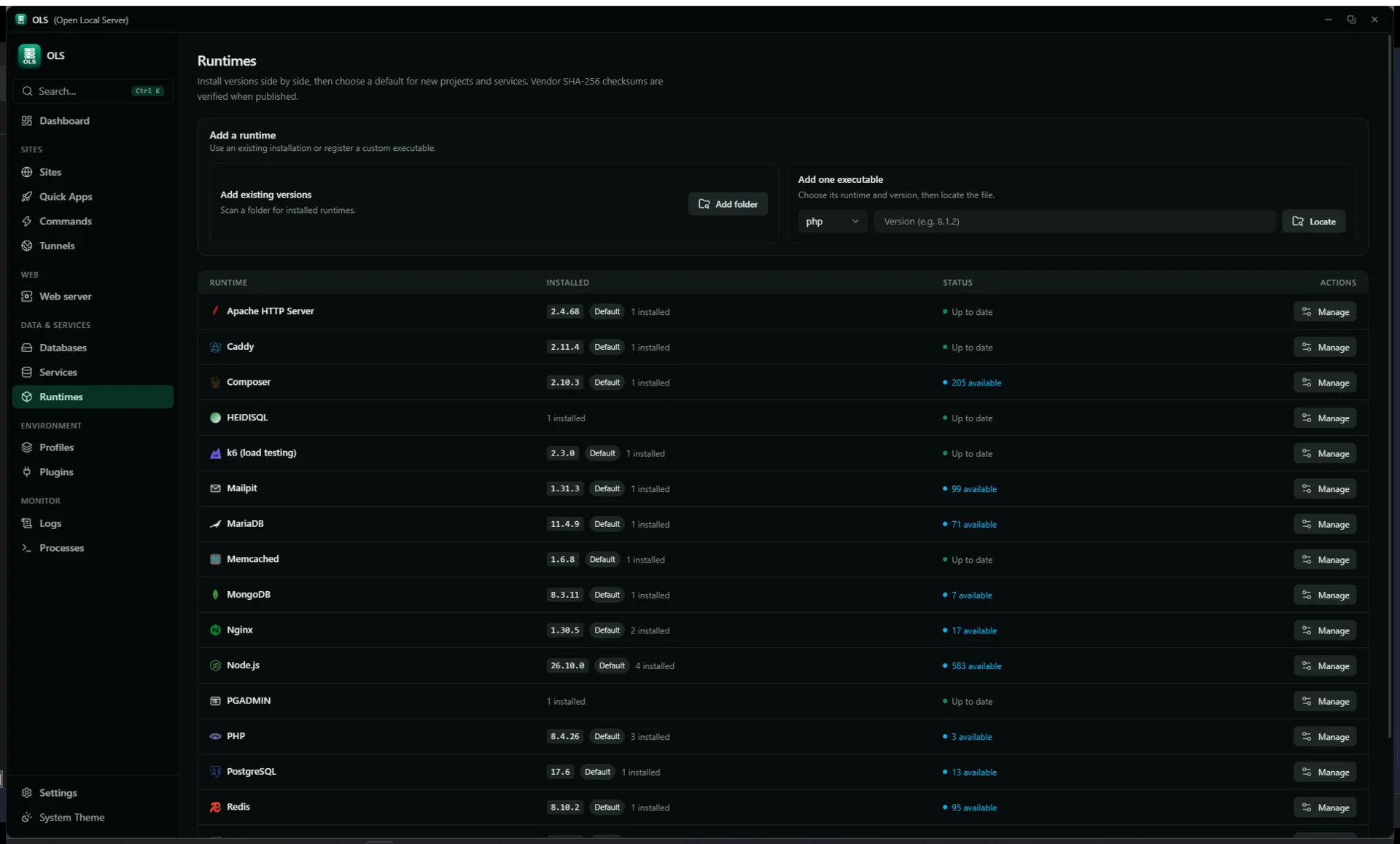Viewport: 1400px width, 844px height.
Task: Manage the k6 load testing runtime
Action: [x=1325, y=453]
